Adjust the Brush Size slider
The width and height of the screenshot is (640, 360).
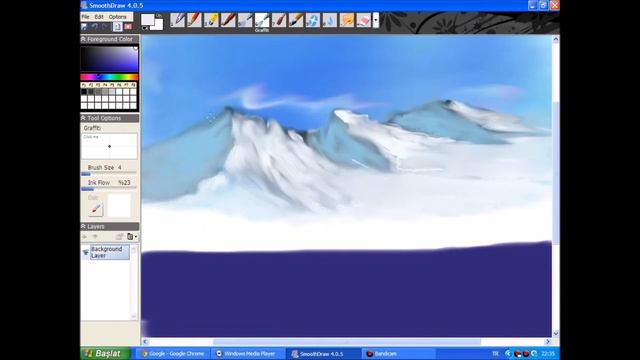coord(109,174)
